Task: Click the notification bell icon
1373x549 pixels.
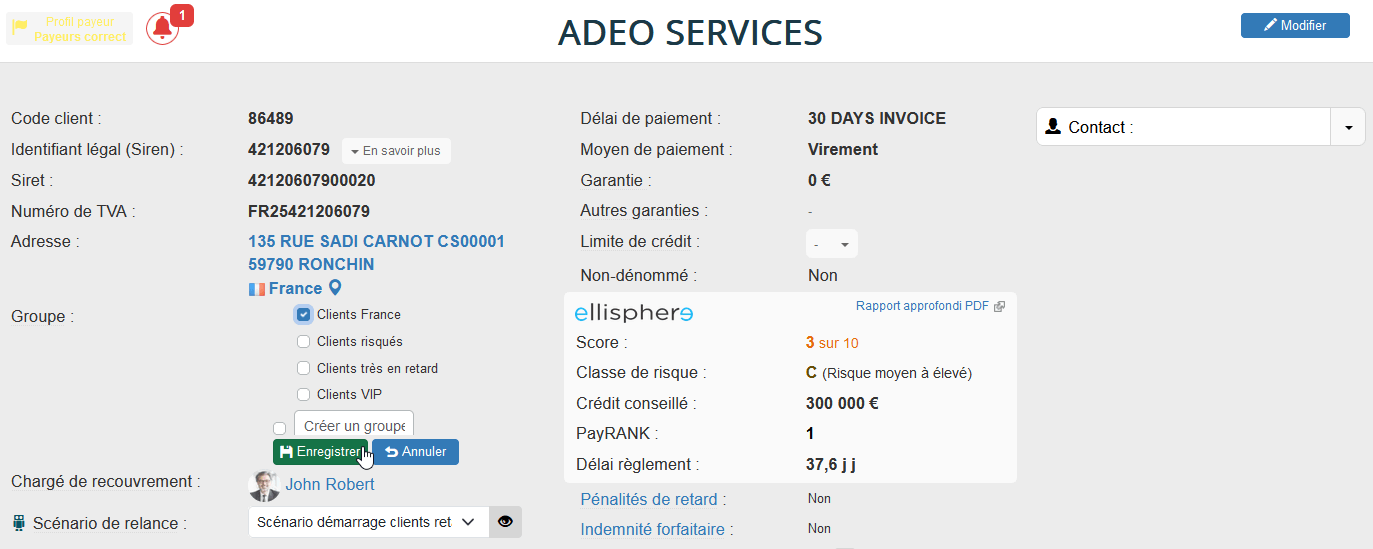Action: coord(162,29)
